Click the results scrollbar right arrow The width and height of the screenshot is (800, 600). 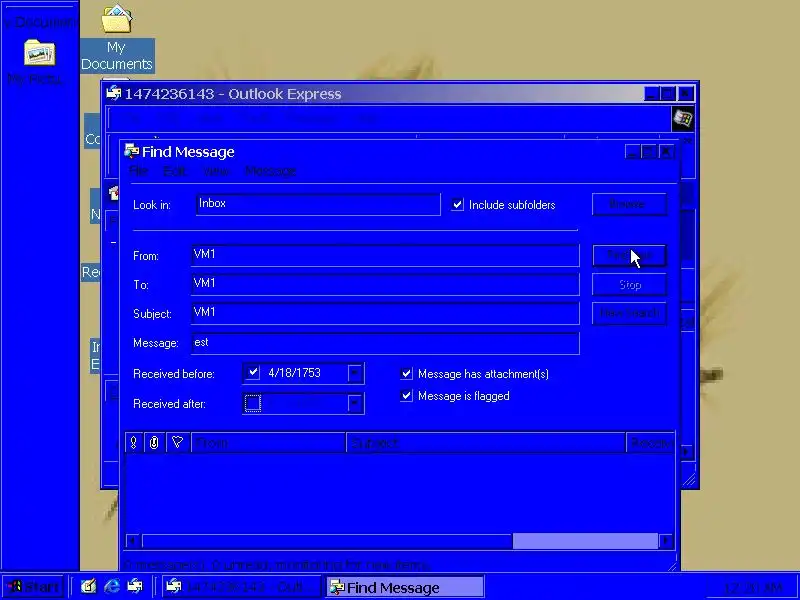(x=666, y=541)
